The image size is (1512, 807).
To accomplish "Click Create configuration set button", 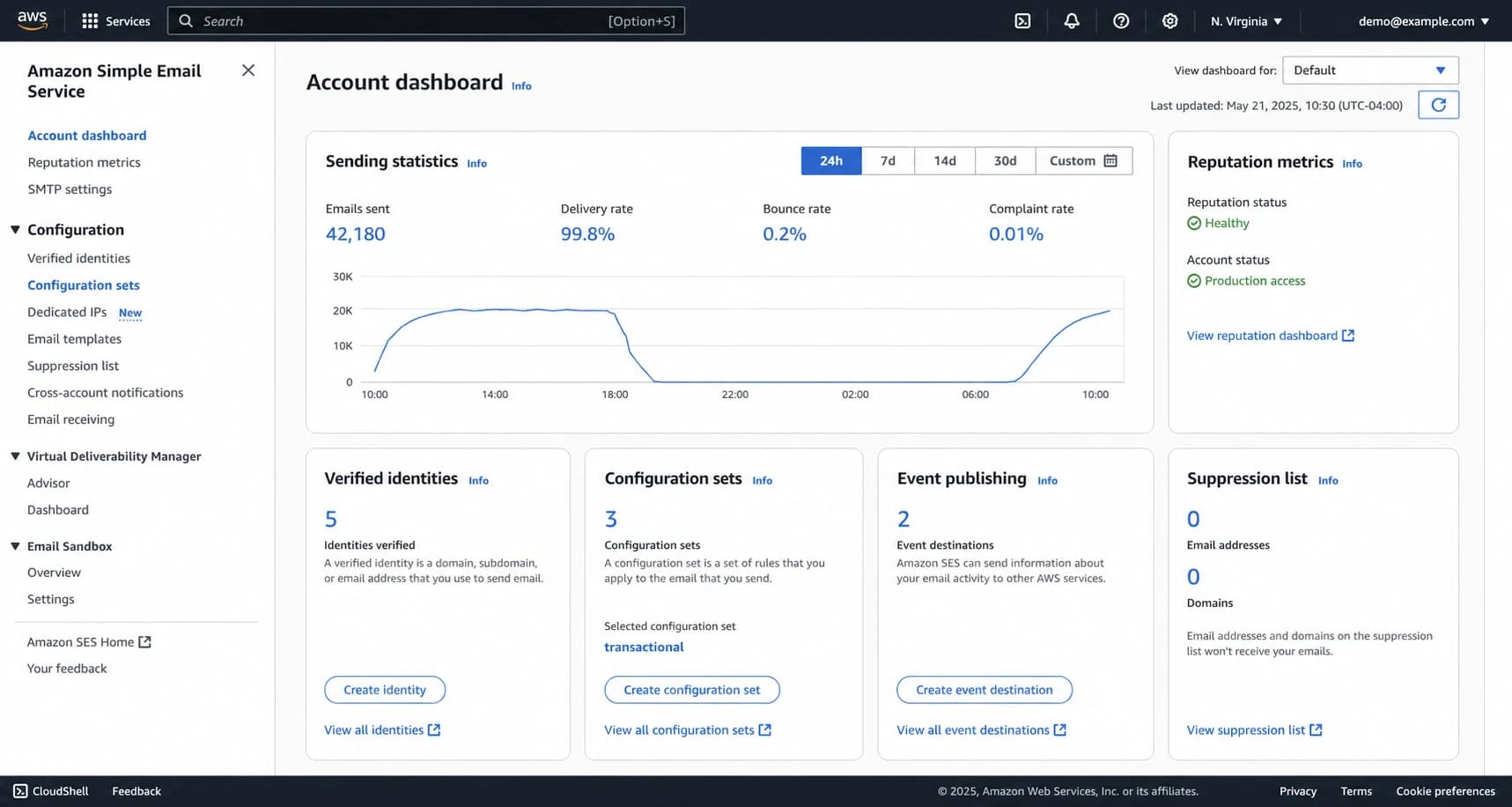I will click(692, 690).
